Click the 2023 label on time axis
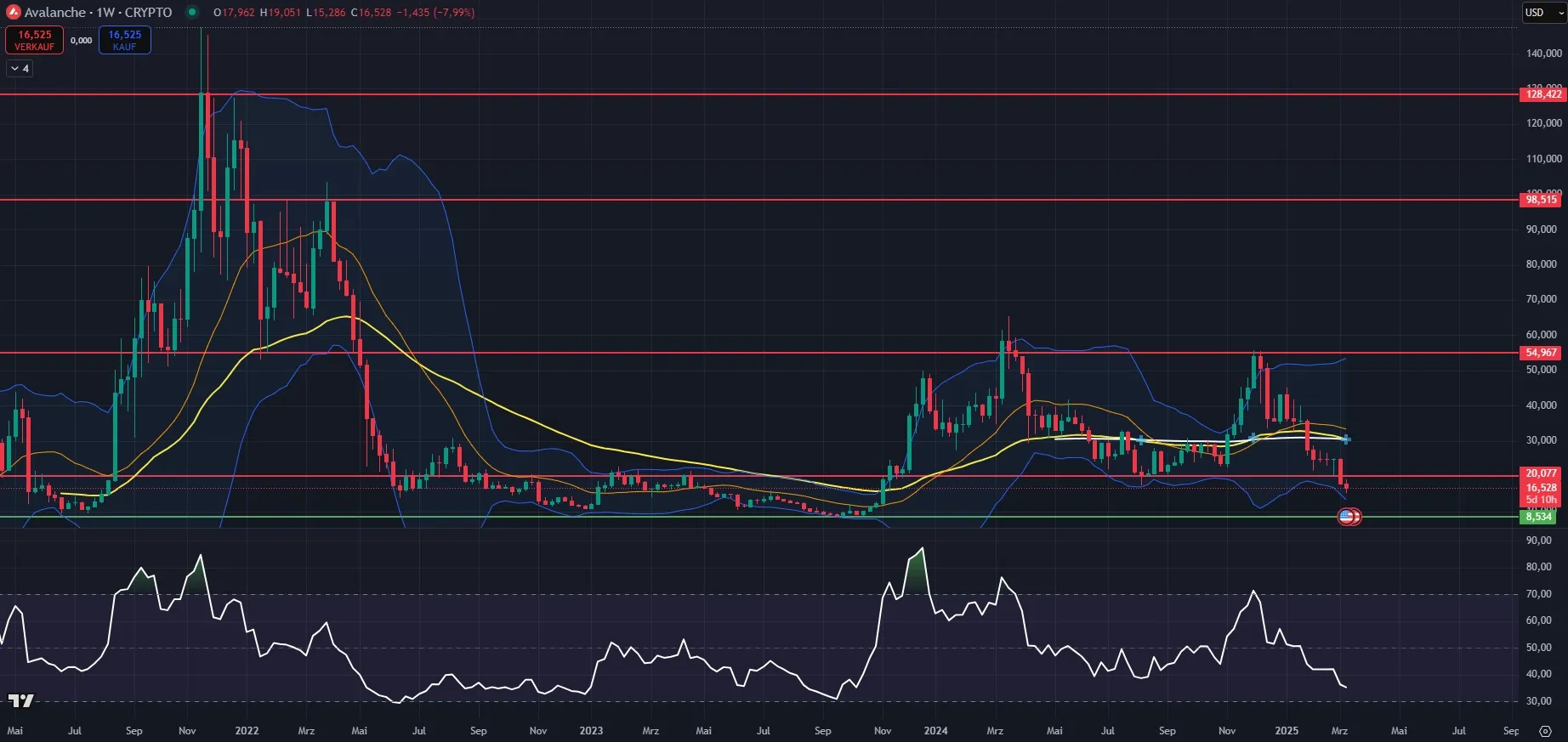Viewport: 1568px width, 742px height. 591,731
